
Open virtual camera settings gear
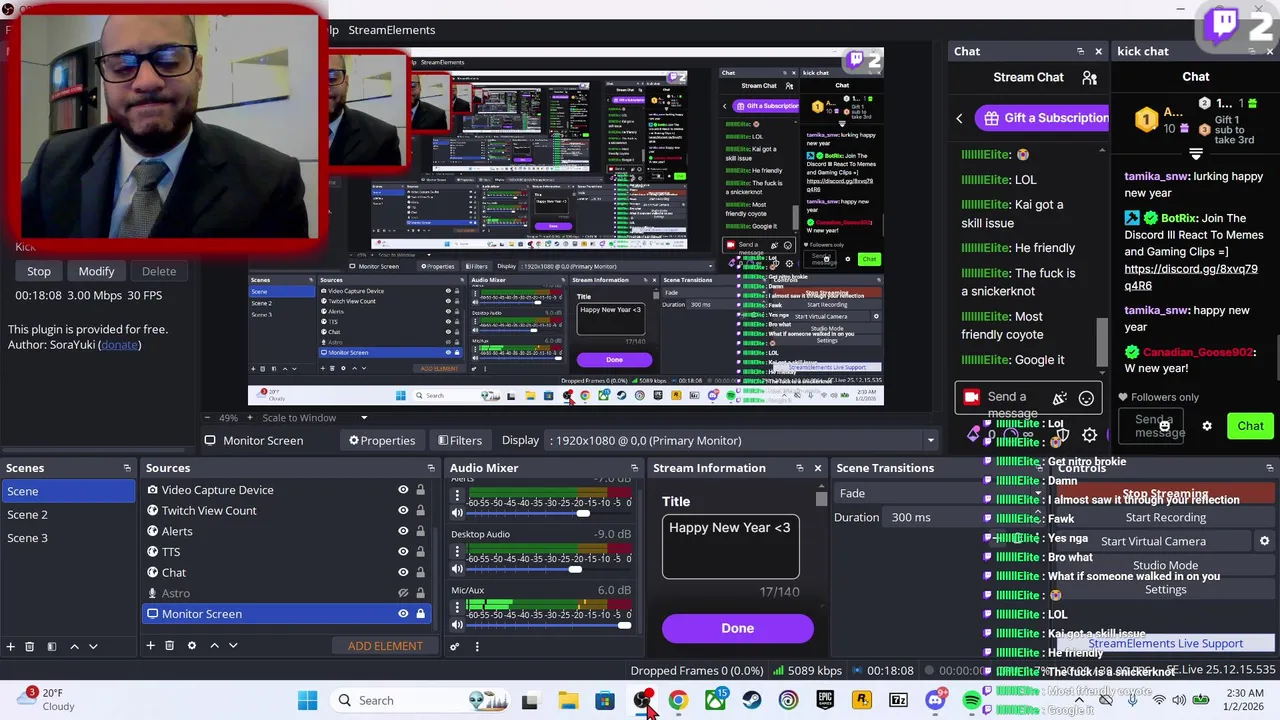(x=1264, y=541)
